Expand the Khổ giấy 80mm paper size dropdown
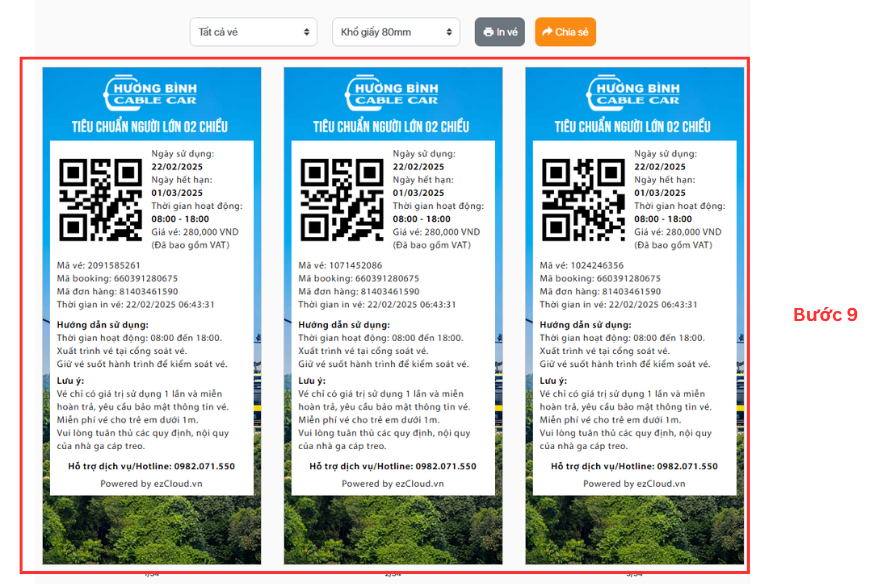 pyautogui.click(x=396, y=32)
